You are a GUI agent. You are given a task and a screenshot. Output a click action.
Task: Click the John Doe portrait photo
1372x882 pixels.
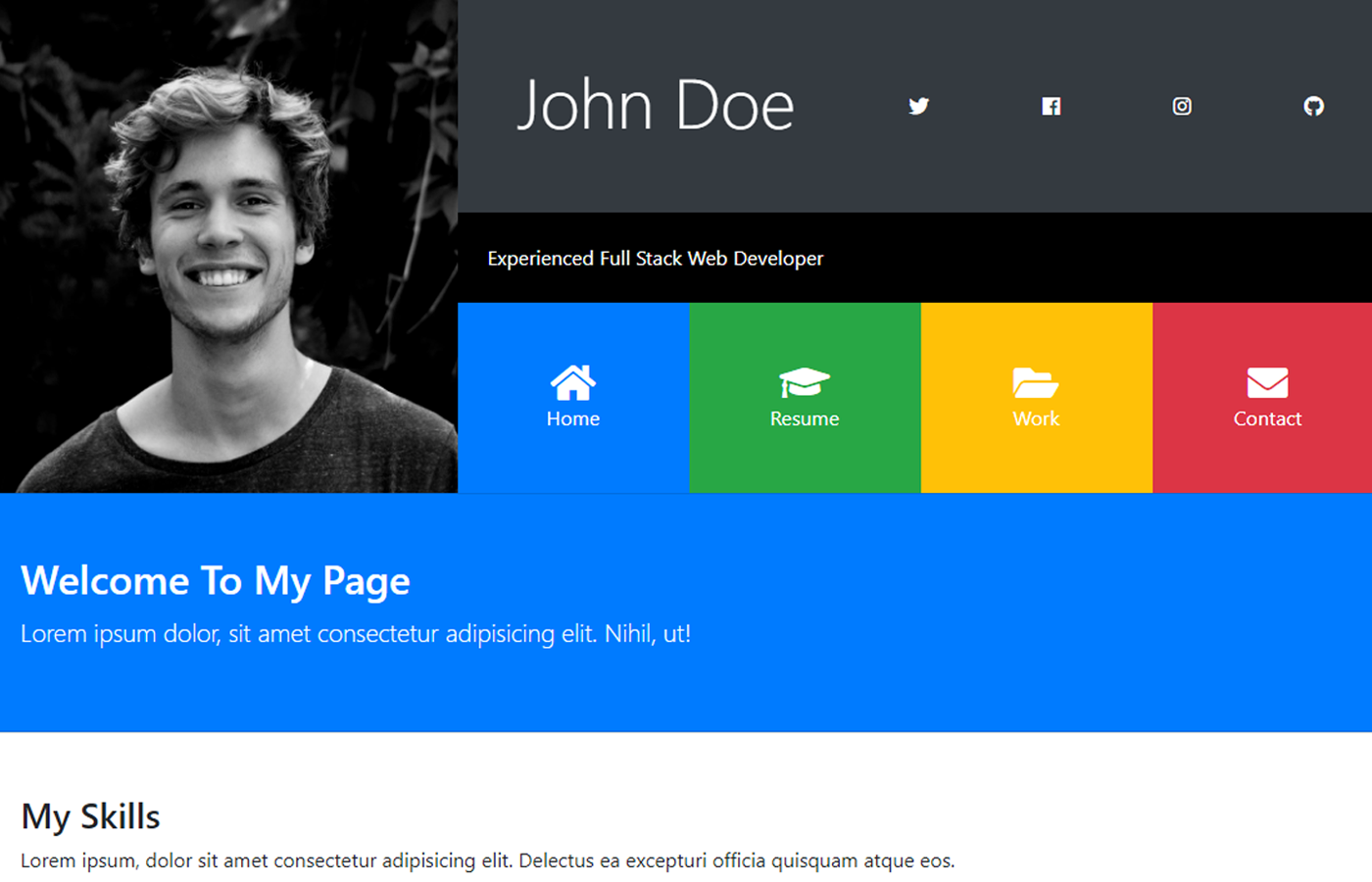click(228, 246)
